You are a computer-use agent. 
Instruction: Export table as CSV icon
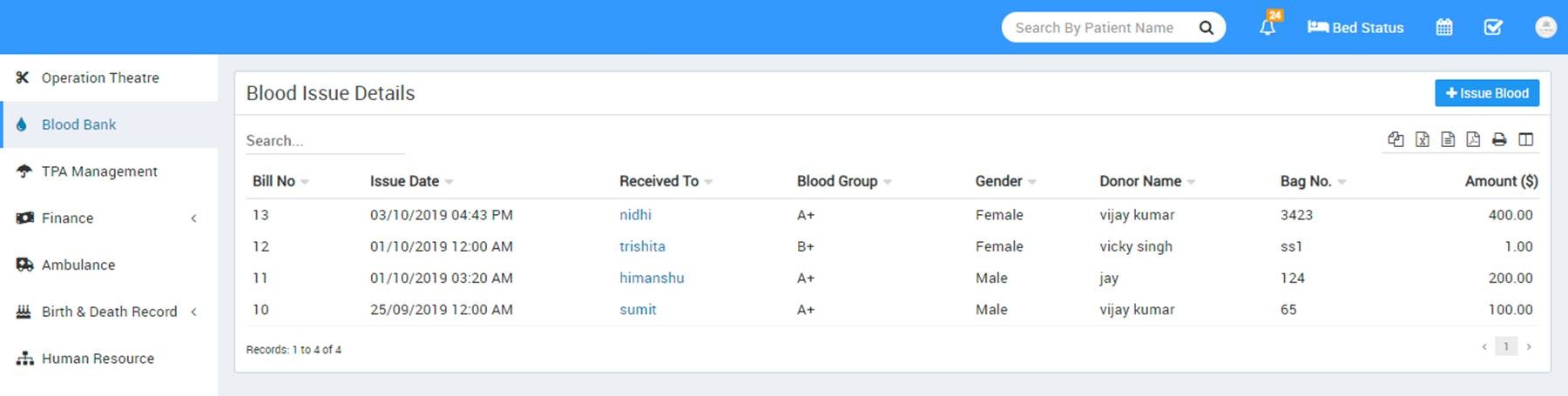[x=1448, y=139]
